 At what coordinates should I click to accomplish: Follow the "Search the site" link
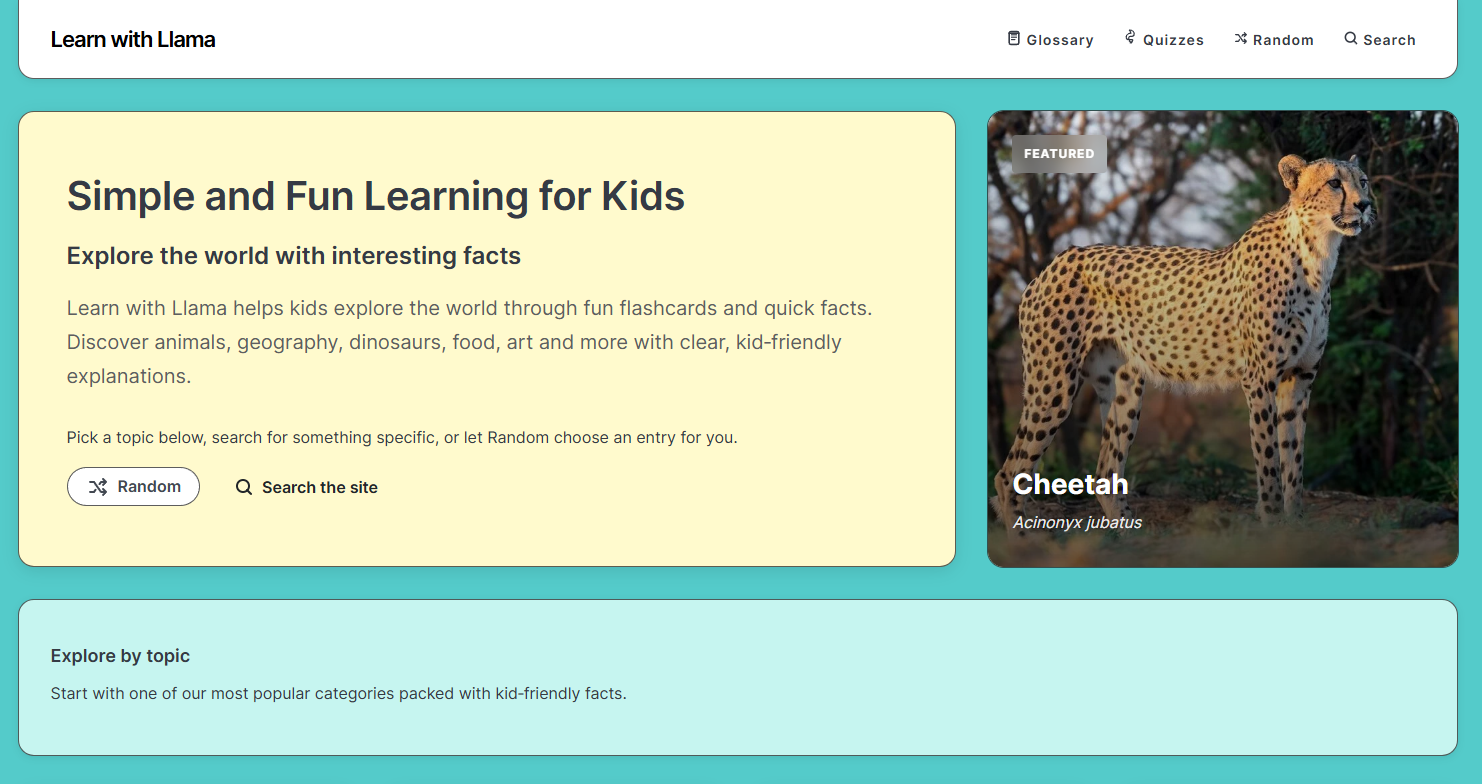[x=319, y=488]
